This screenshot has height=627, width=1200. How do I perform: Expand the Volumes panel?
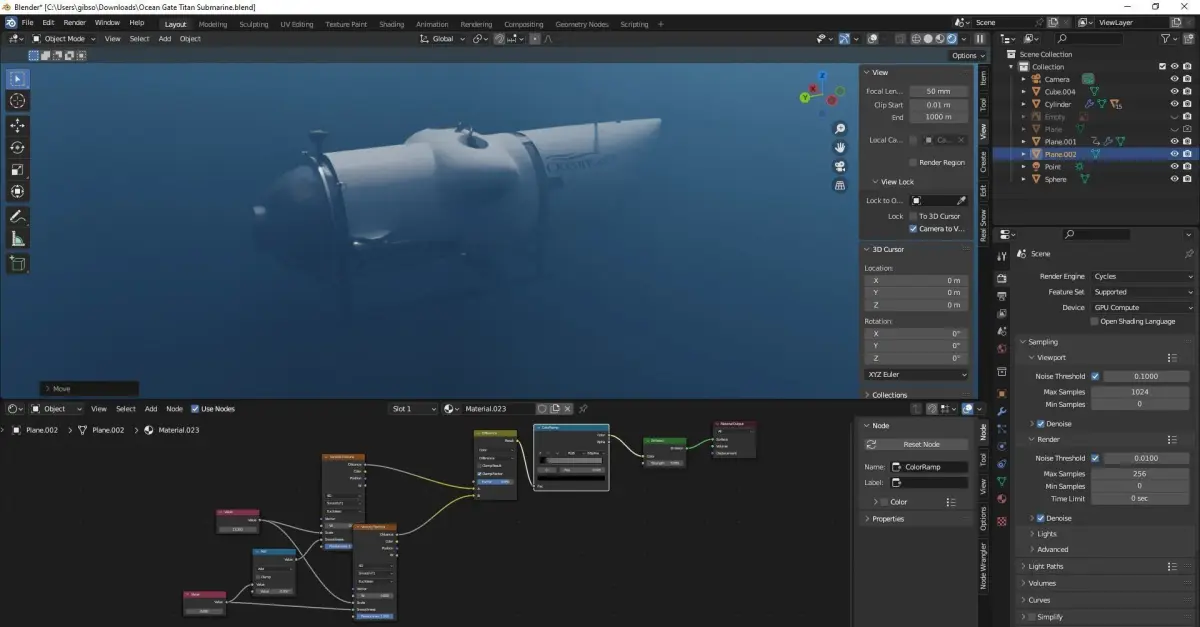(1040, 583)
